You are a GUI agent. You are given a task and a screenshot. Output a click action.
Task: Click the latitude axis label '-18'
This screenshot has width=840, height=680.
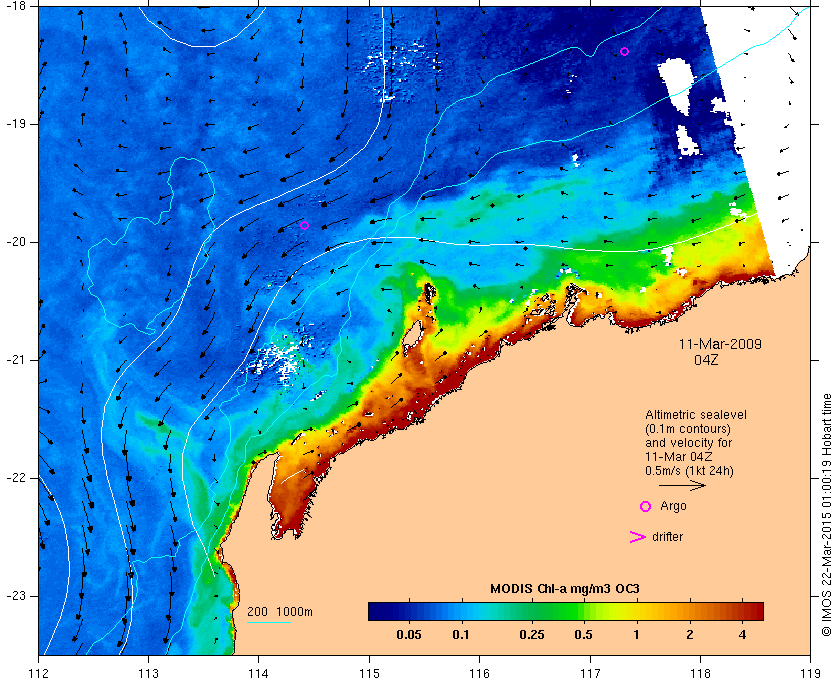pos(15,6)
